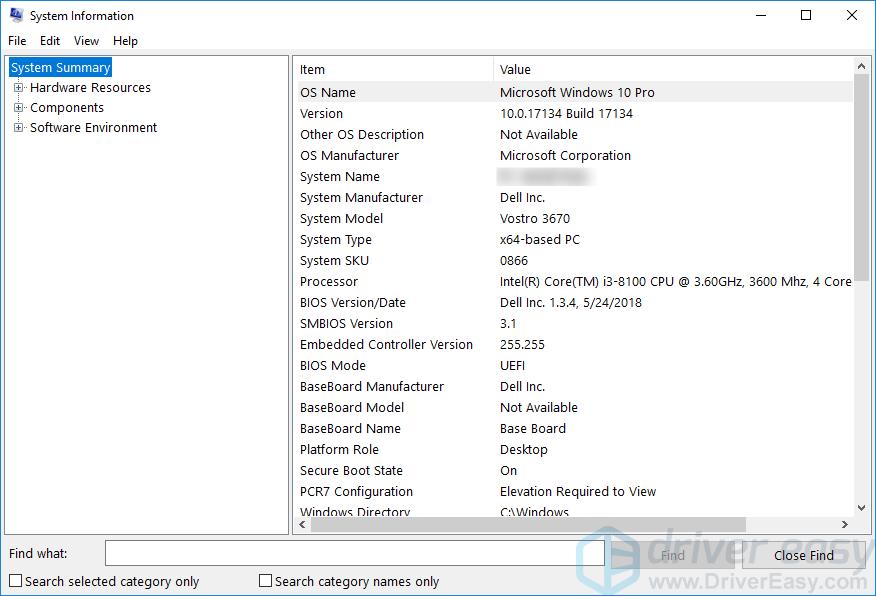Select the OS Manufacturer row

pyautogui.click(x=575, y=156)
